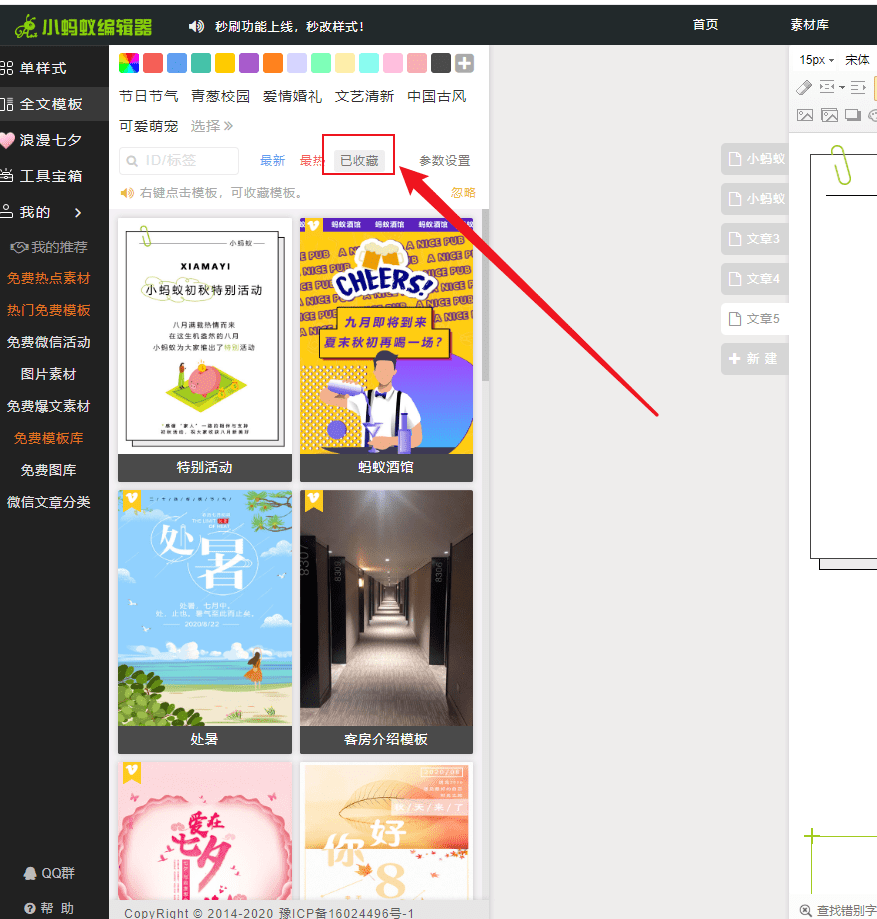Filter templates by 节日节气
This screenshot has height=919, width=877.
click(148, 96)
